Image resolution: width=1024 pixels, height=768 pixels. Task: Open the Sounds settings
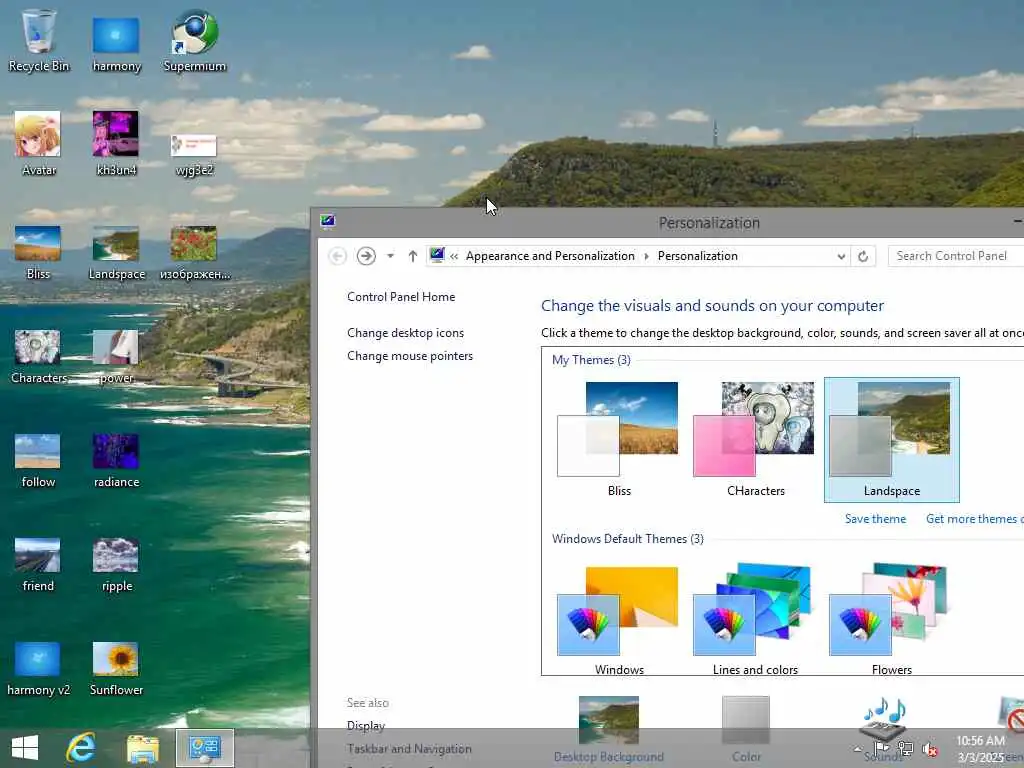point(883,729)
